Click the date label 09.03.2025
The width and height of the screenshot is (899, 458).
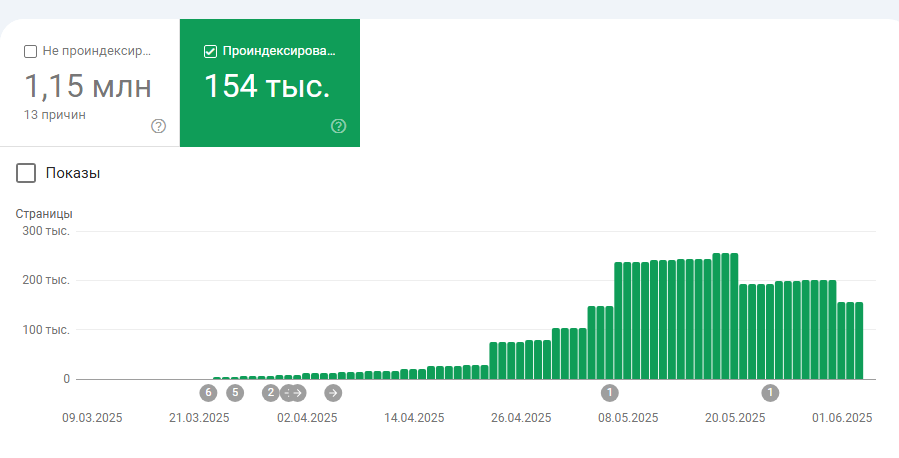coord(92,418)
